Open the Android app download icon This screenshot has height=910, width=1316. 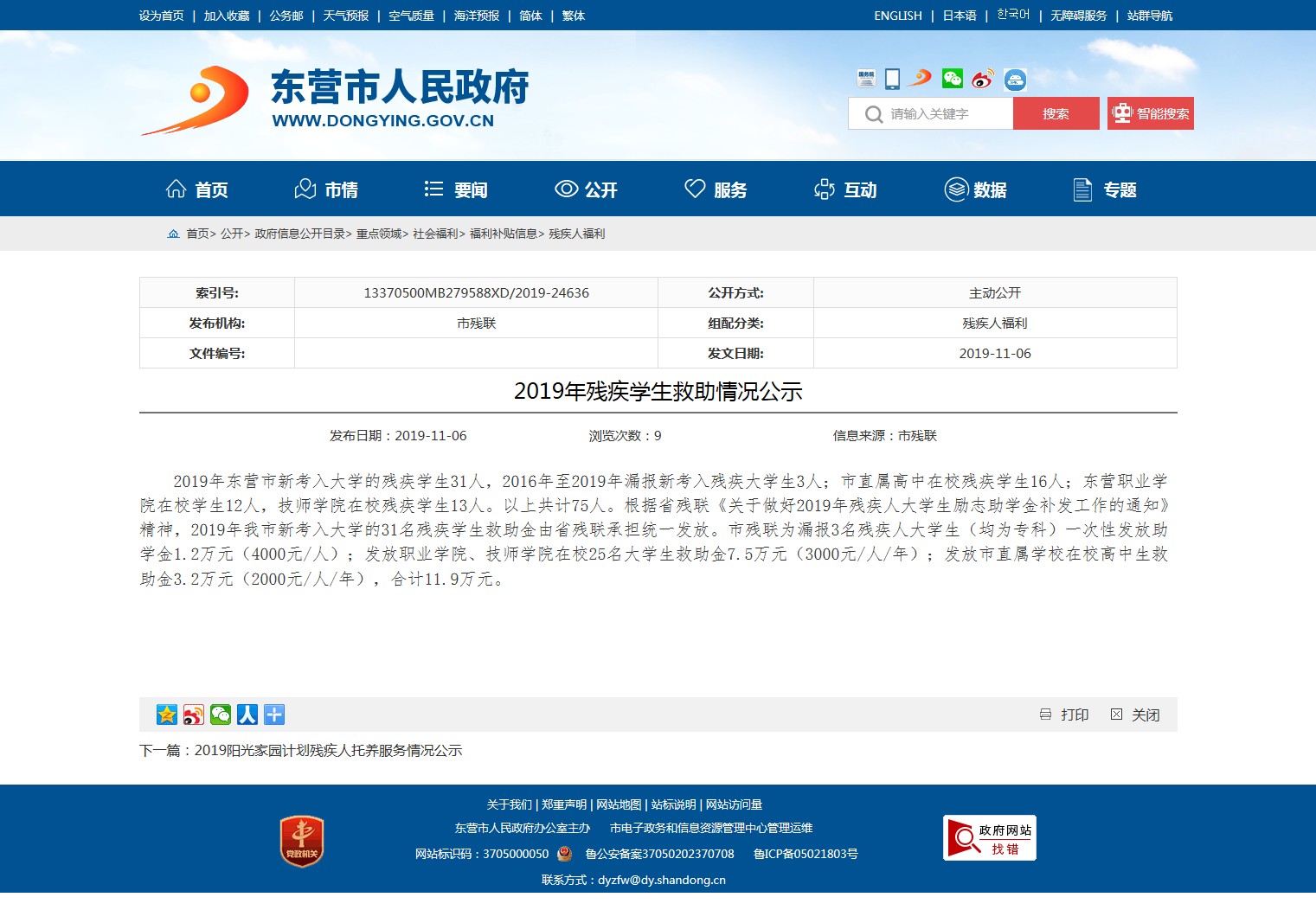1015,80
